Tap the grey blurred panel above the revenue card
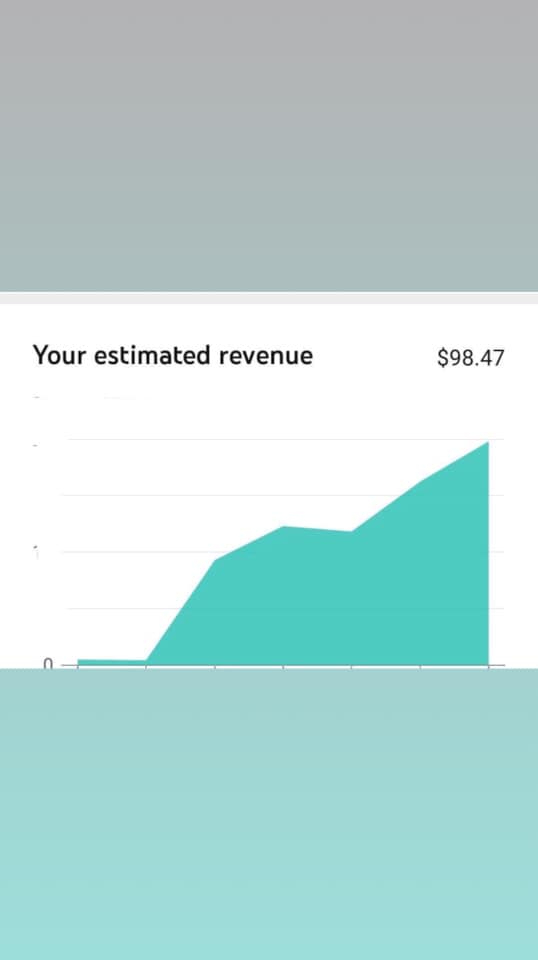Image resolution: width=538 pixels, height=960 pixels. click(x=269, y=146)
